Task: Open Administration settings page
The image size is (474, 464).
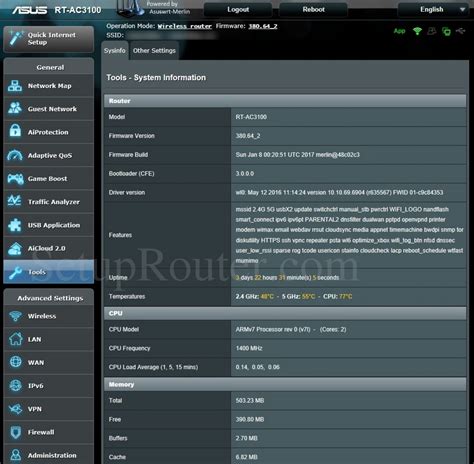Action: tap(49, 455)
